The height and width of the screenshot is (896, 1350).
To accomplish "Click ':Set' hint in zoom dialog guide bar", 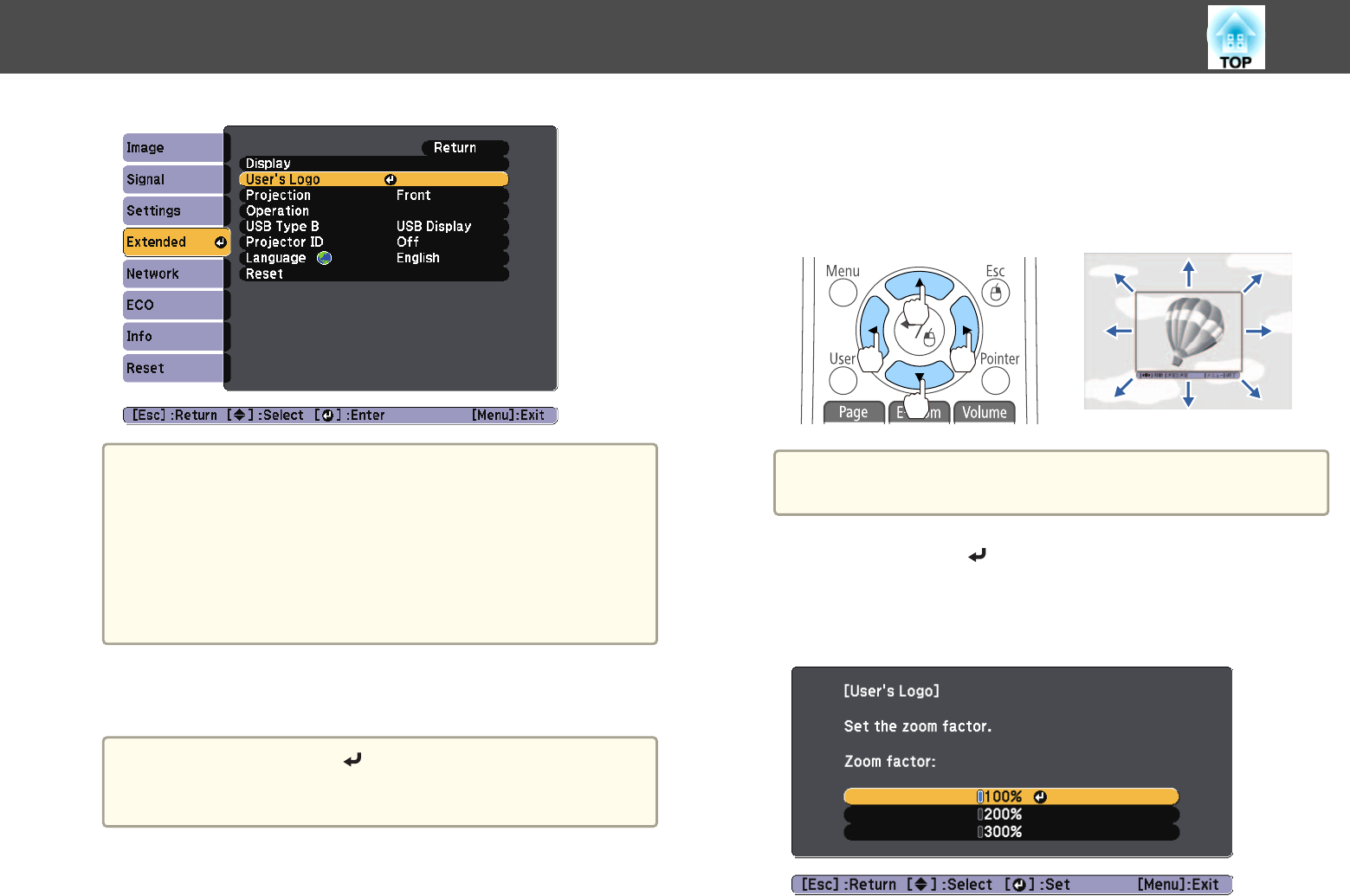I will [x=1055, y=885].
